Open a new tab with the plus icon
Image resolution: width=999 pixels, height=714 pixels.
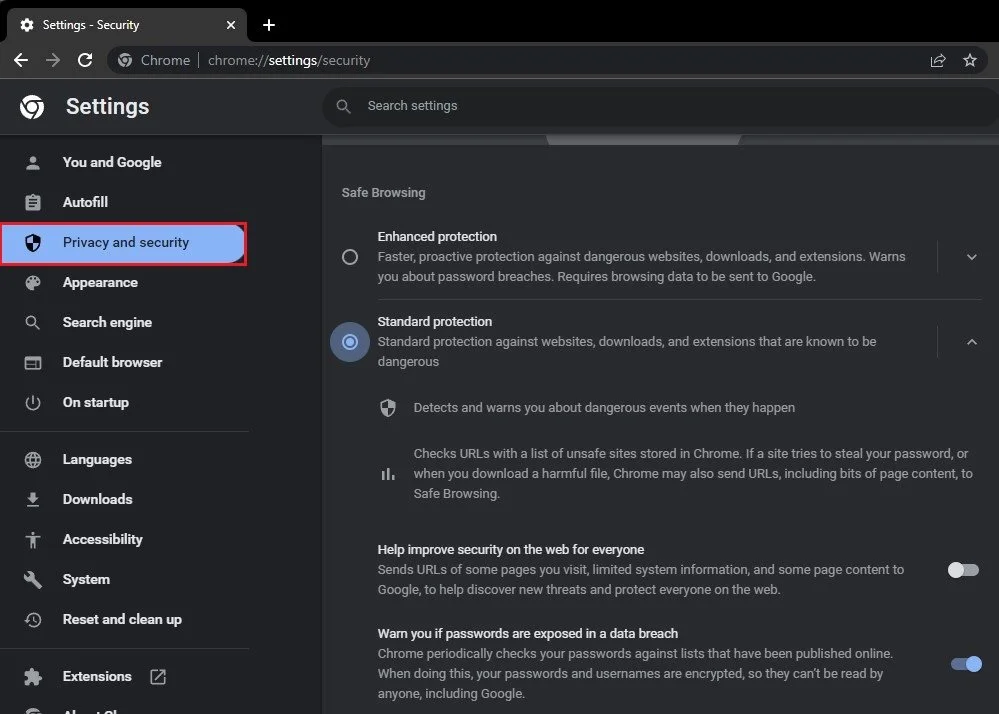(x=269, y=25)
